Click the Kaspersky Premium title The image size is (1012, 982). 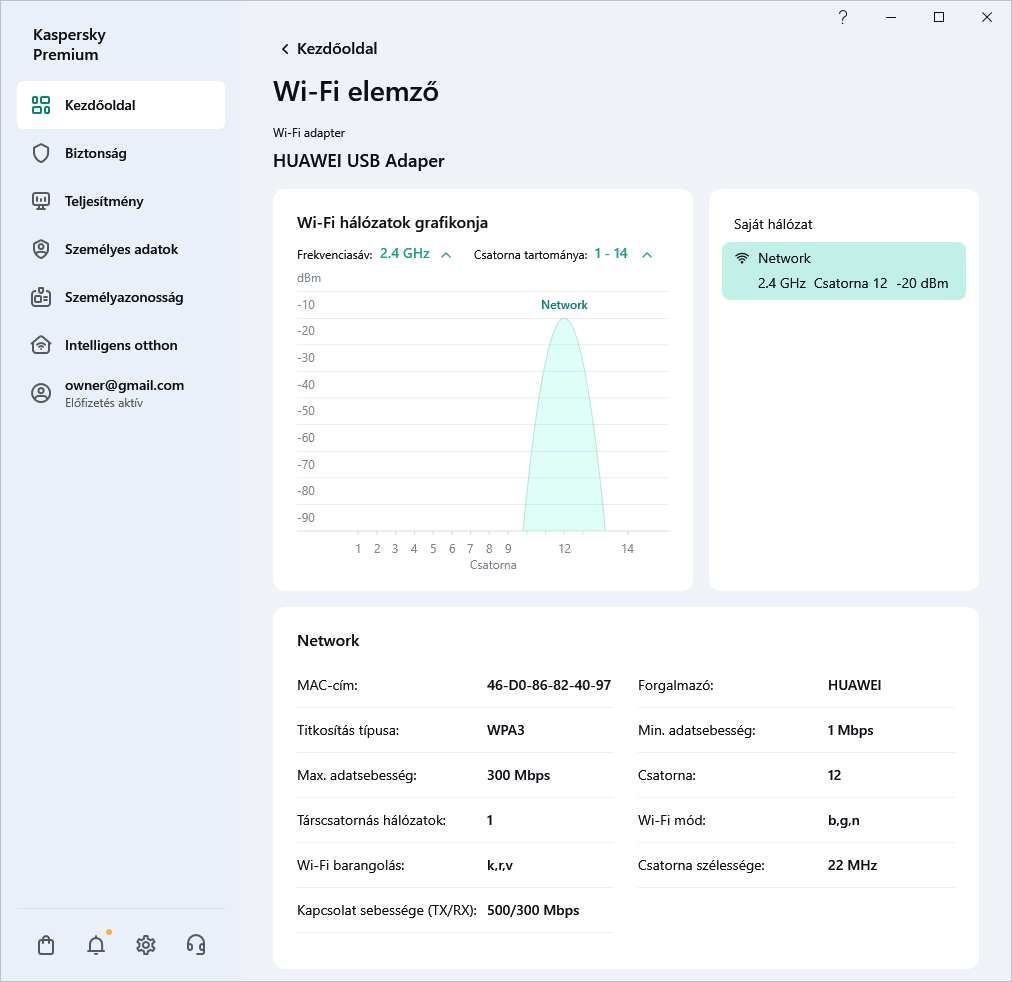tap(69, 45)
